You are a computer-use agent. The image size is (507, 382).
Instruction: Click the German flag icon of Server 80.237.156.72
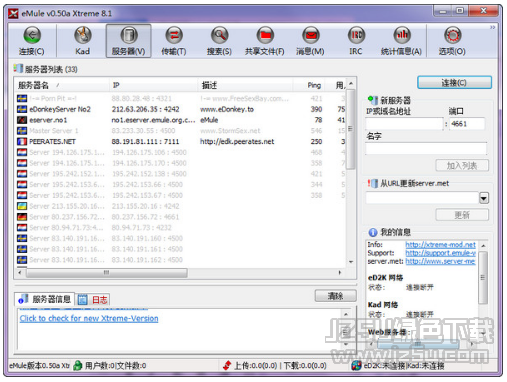coord(22,217)
